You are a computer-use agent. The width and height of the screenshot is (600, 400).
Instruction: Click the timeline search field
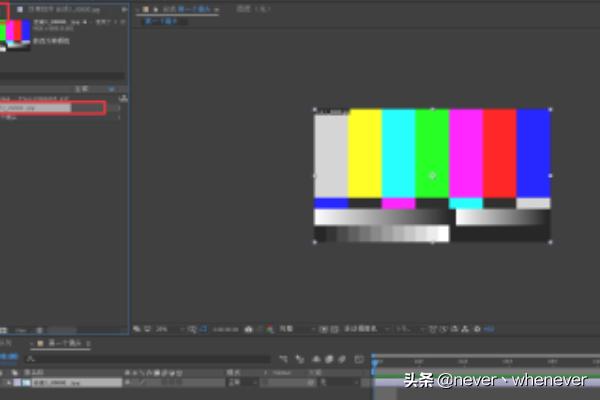(150, 358)
